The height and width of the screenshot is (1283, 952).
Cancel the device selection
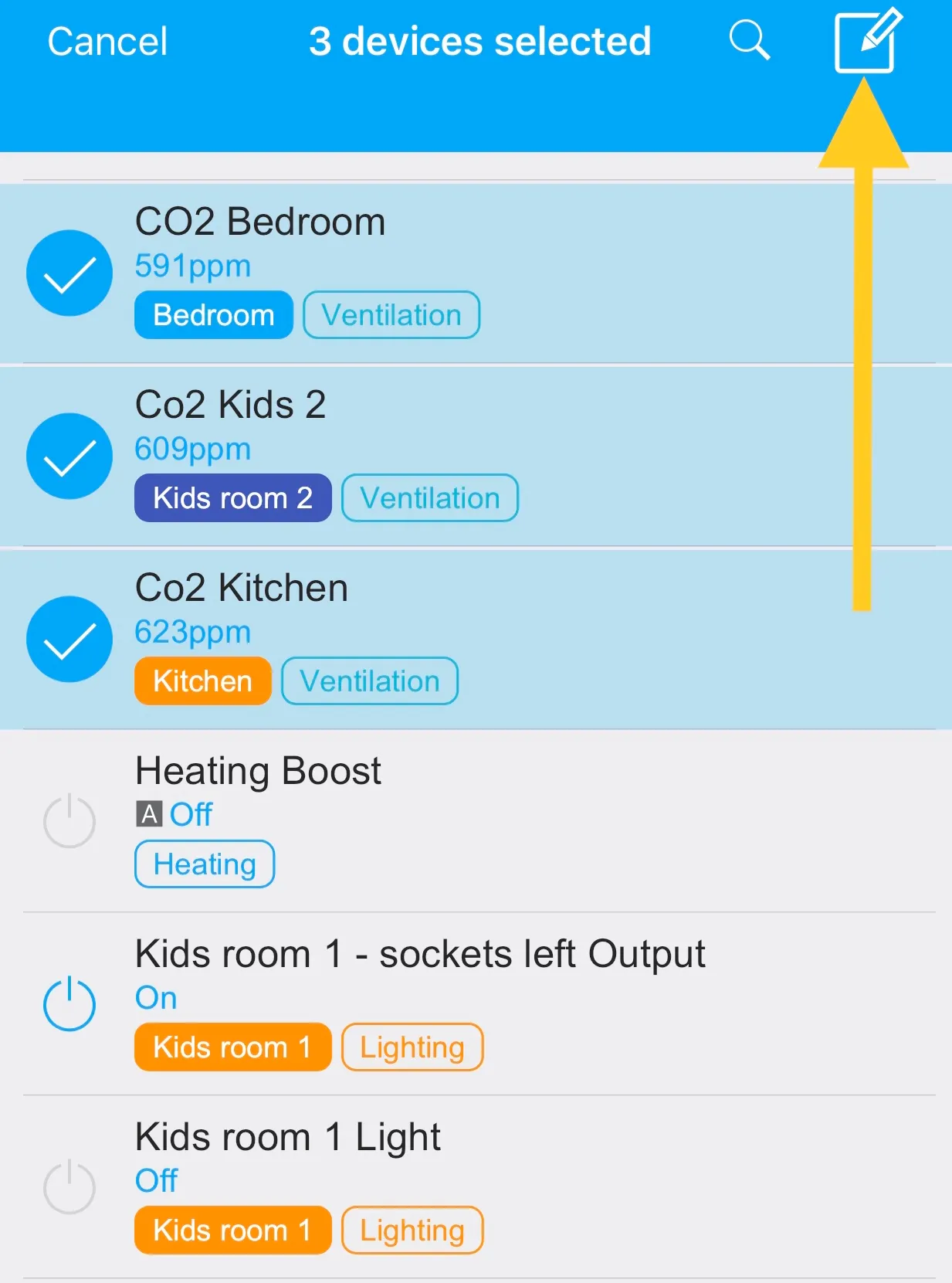tap(107, 42)
